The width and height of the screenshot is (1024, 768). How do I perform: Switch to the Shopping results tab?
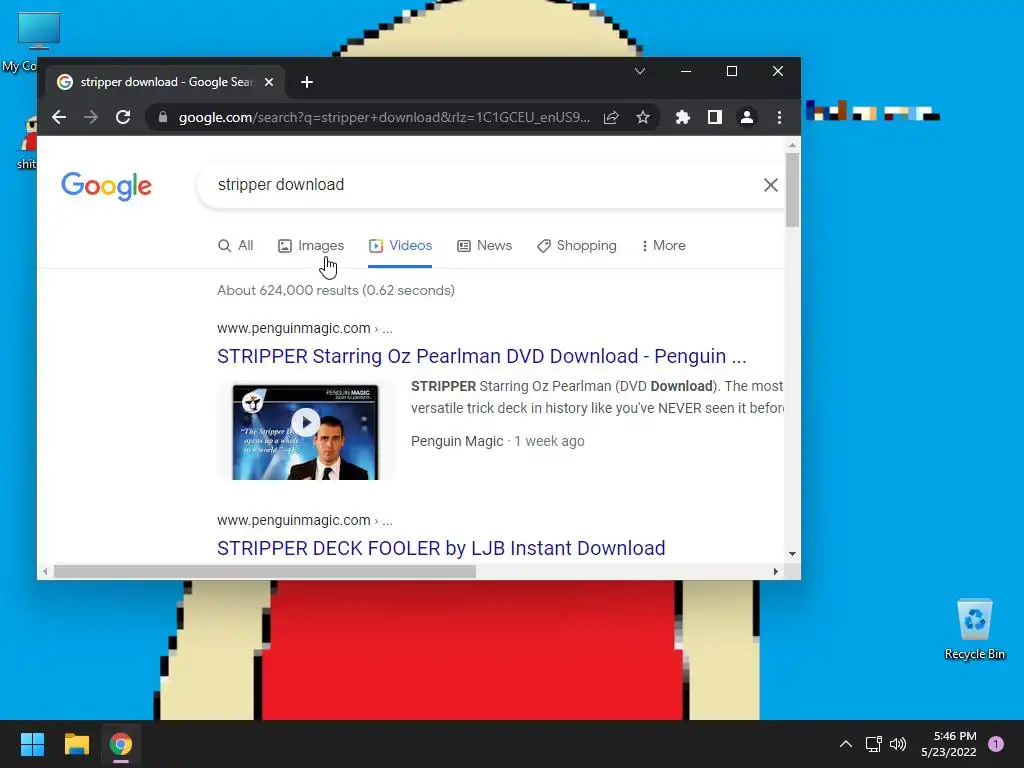coord(577,246)
